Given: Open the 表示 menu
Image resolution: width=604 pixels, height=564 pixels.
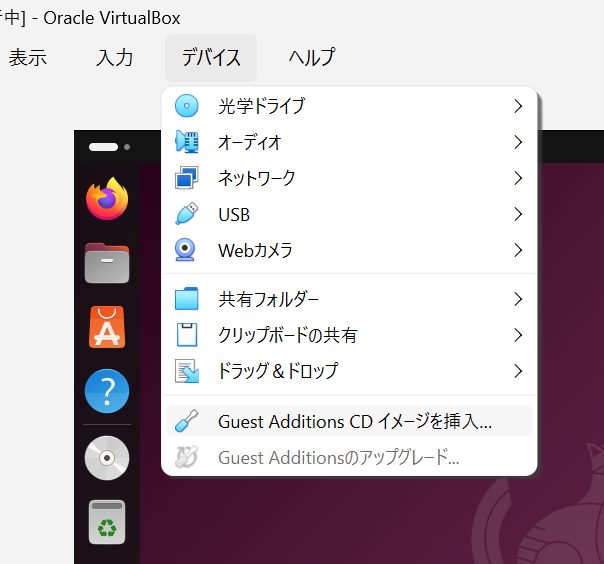Looking at the screenshot, I should point(28,58).
